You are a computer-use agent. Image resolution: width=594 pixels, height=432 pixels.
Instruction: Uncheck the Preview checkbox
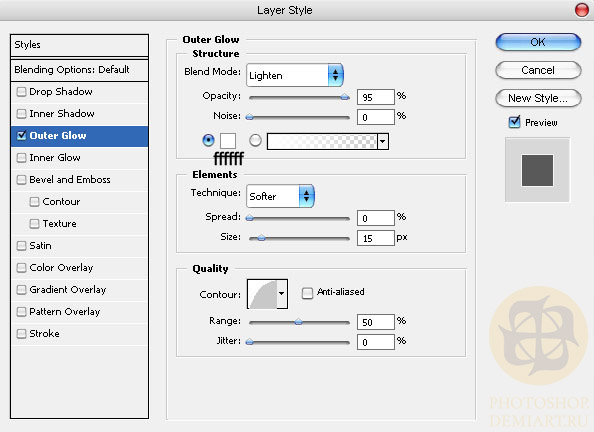coord(514,122)
